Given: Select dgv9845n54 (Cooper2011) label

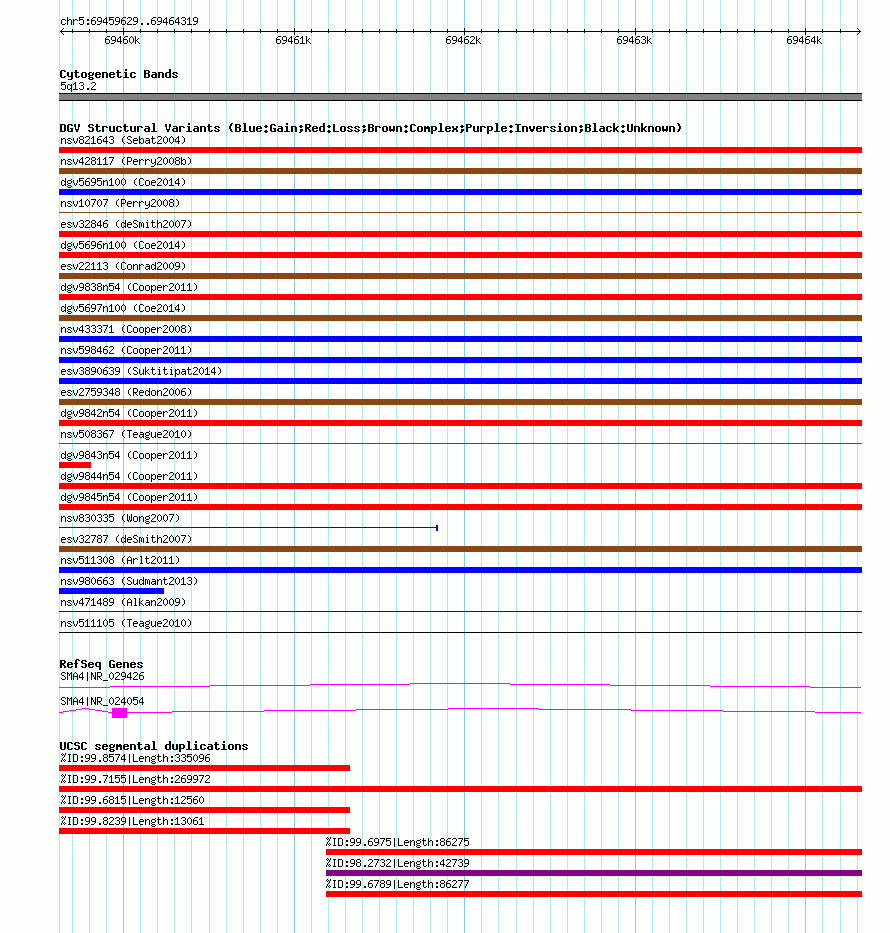Looking at the screenshot, I should point(129,497).
